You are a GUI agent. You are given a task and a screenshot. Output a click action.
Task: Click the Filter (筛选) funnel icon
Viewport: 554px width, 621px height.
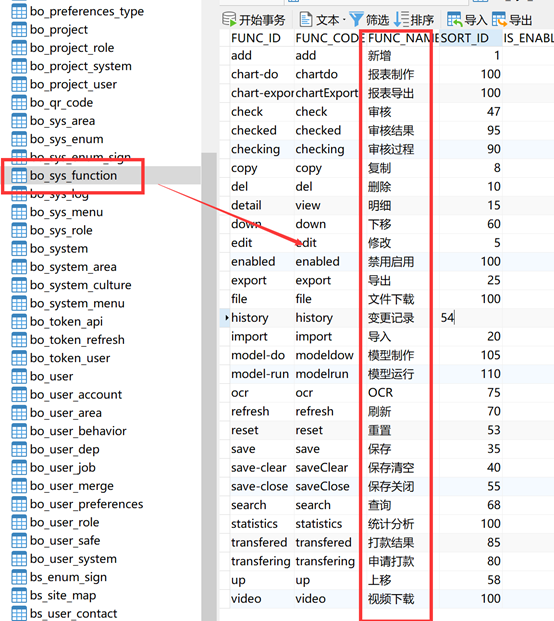pyautogui.click(x=356, y=19)
